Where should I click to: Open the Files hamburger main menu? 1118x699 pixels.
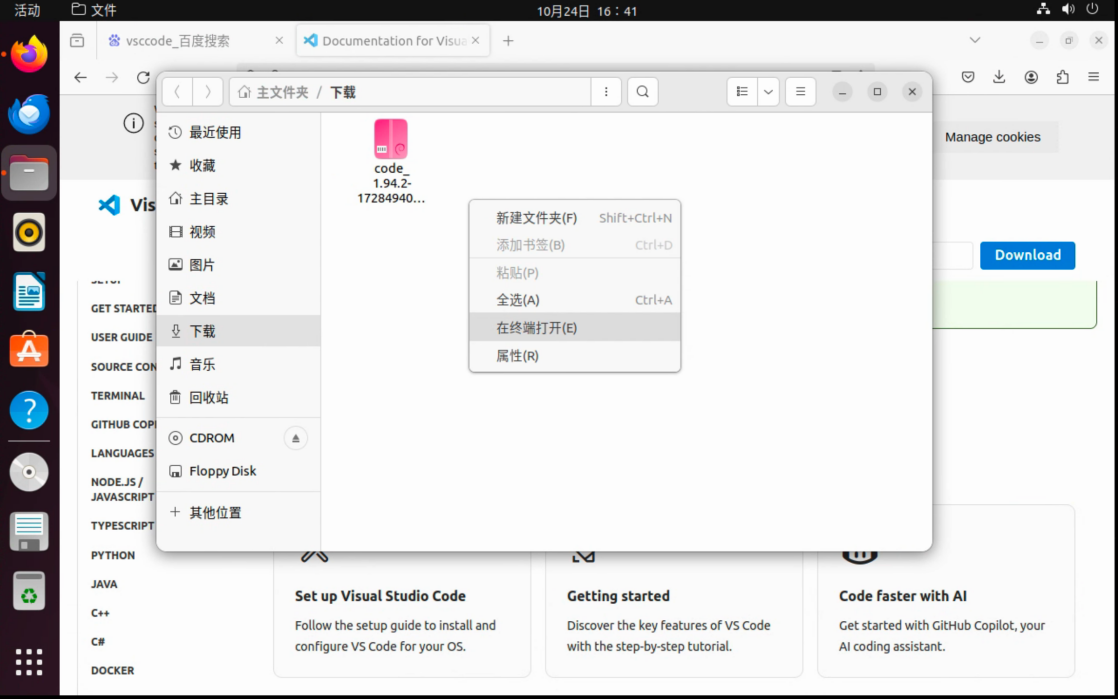(800, 92)
